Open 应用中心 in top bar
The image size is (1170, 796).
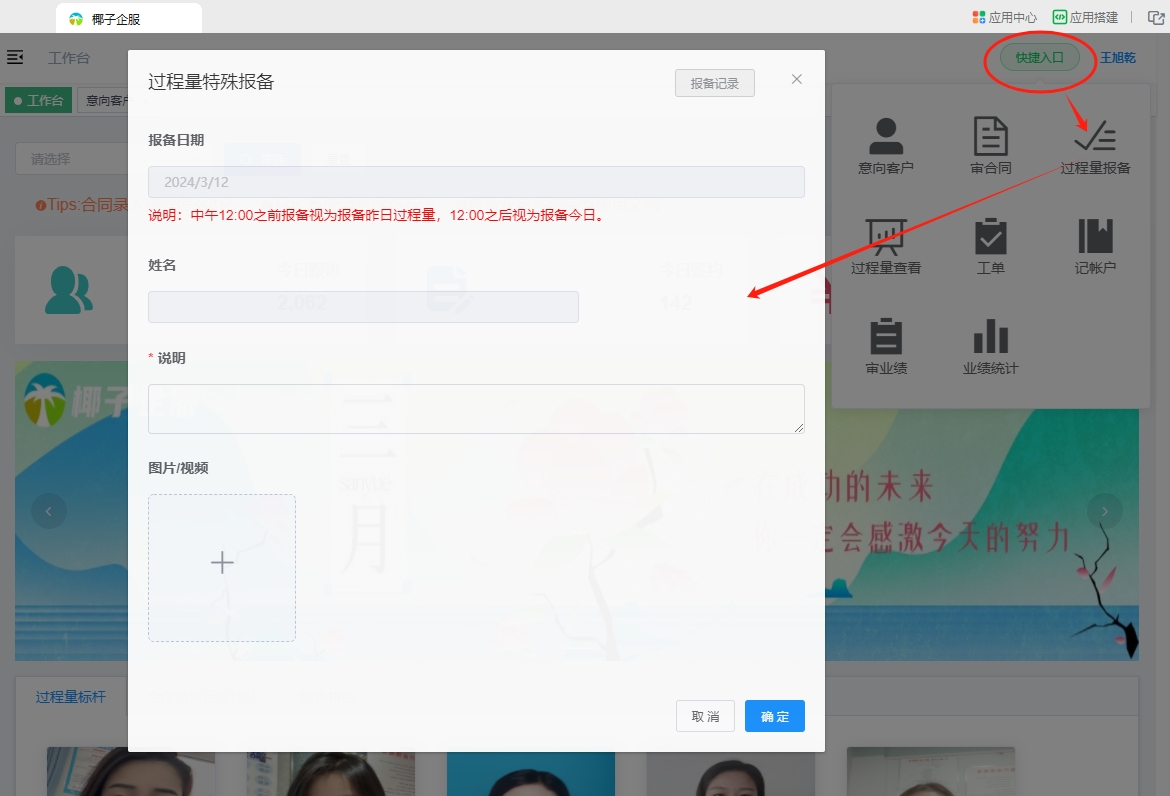(1004, 17)
